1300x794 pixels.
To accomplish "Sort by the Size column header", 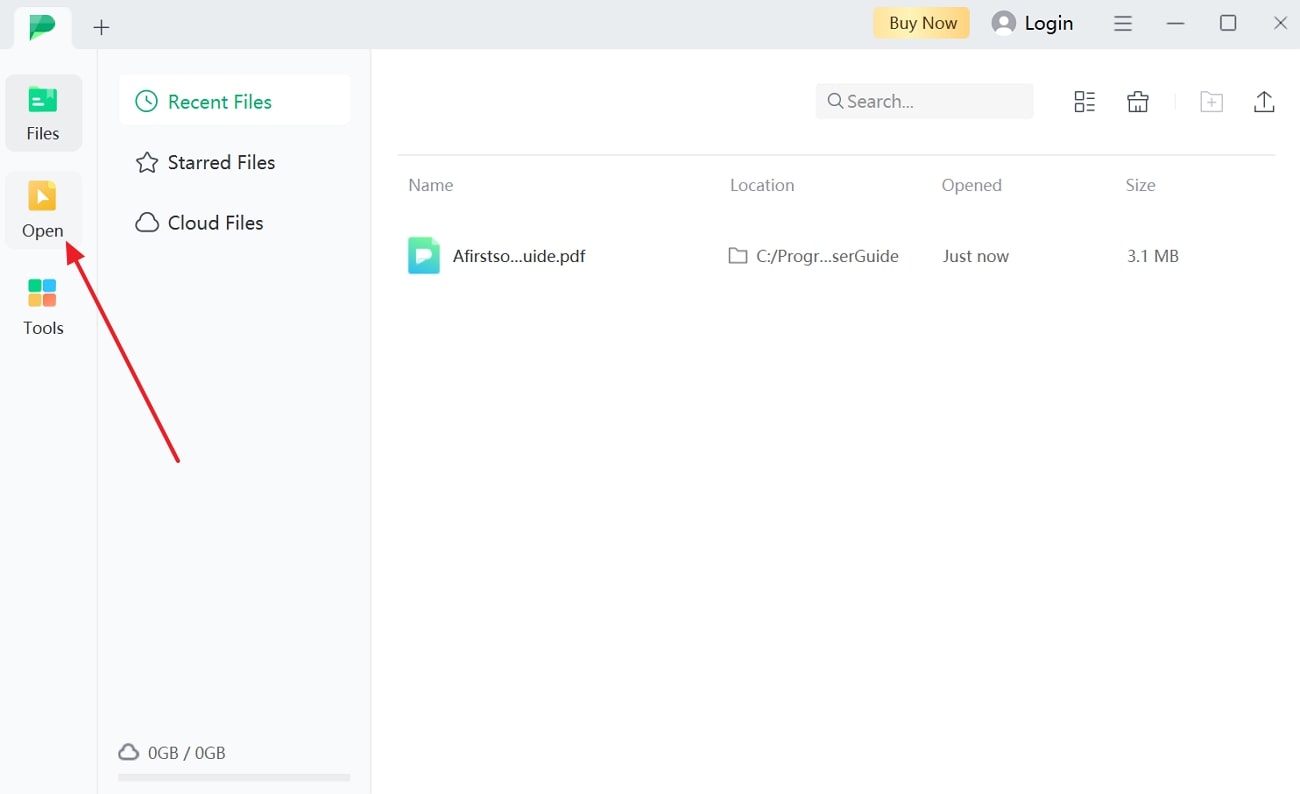I will pos(1140,185).
